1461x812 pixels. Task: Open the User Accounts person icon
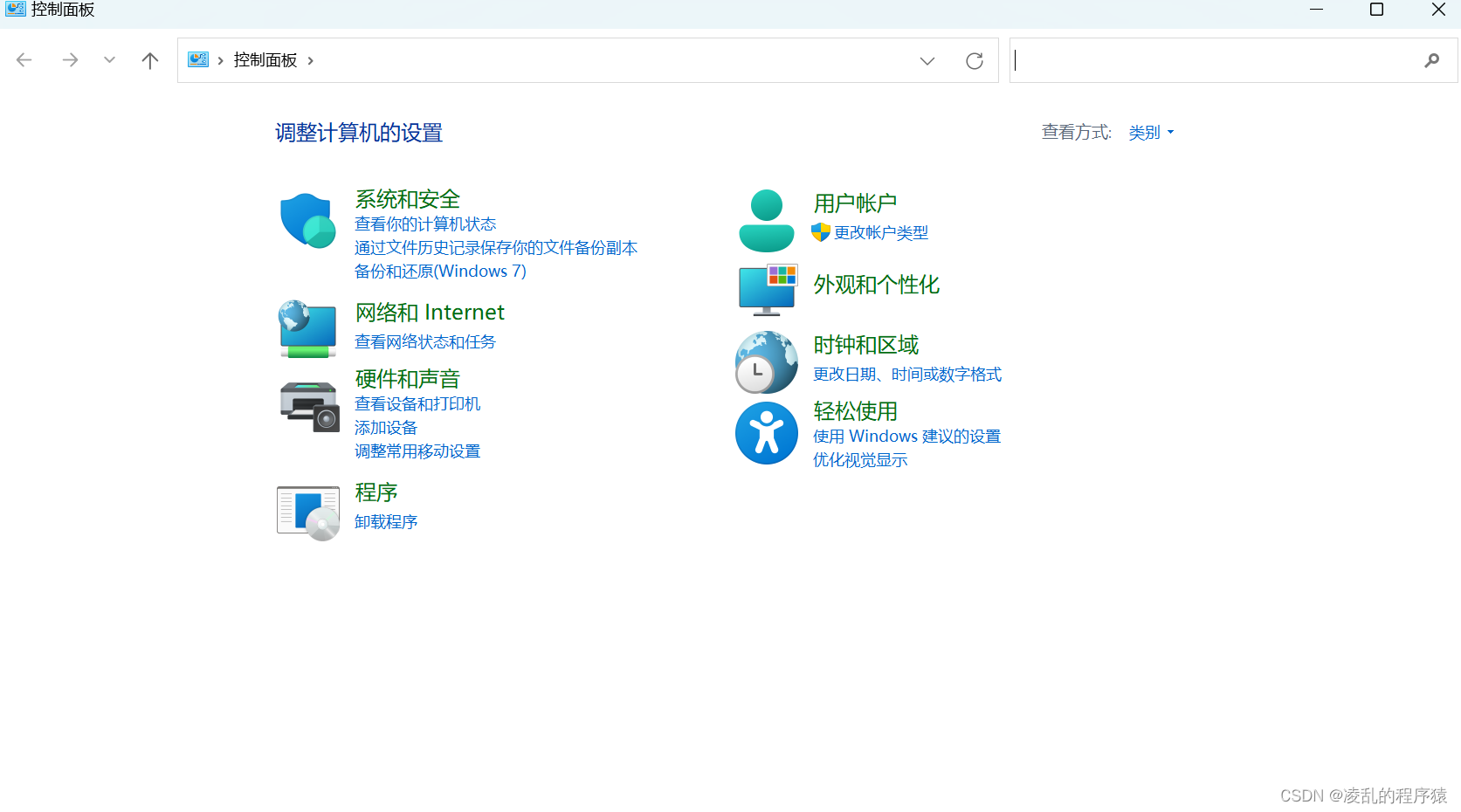767,221
